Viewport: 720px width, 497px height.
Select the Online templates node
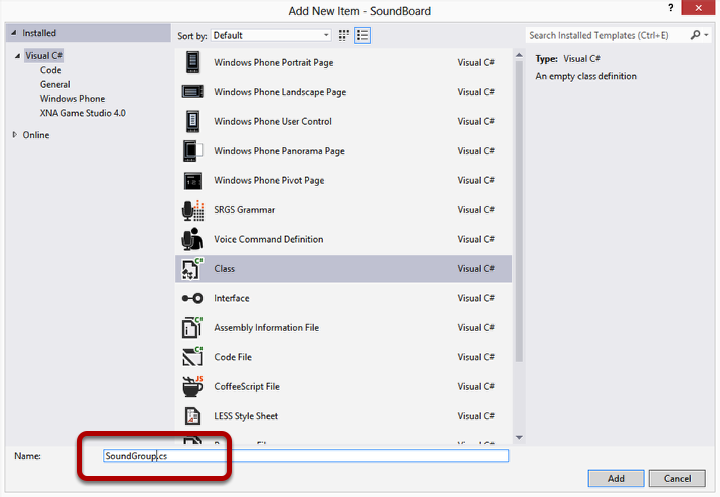(x=36, y=135)
